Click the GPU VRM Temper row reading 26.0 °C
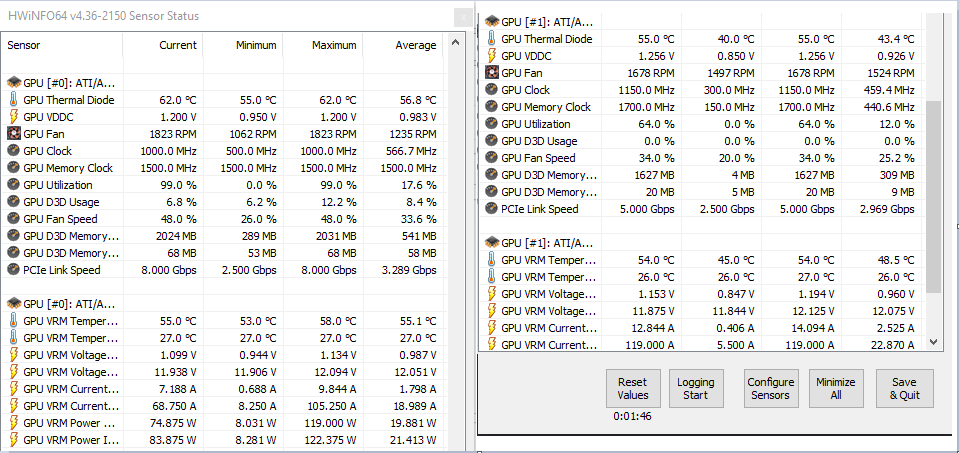959x453 pixels. click(703, 277)
